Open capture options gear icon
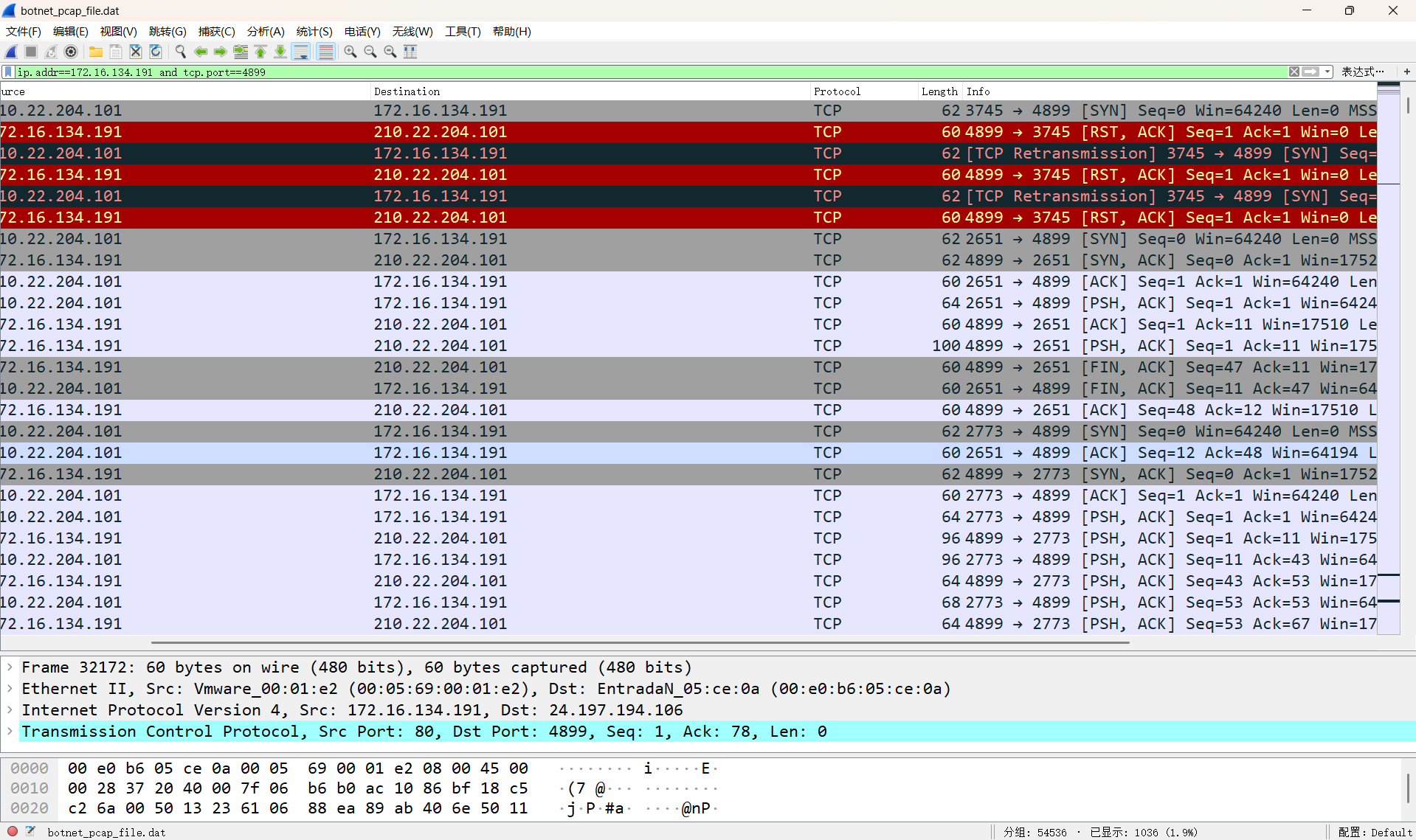 [71, 52]
